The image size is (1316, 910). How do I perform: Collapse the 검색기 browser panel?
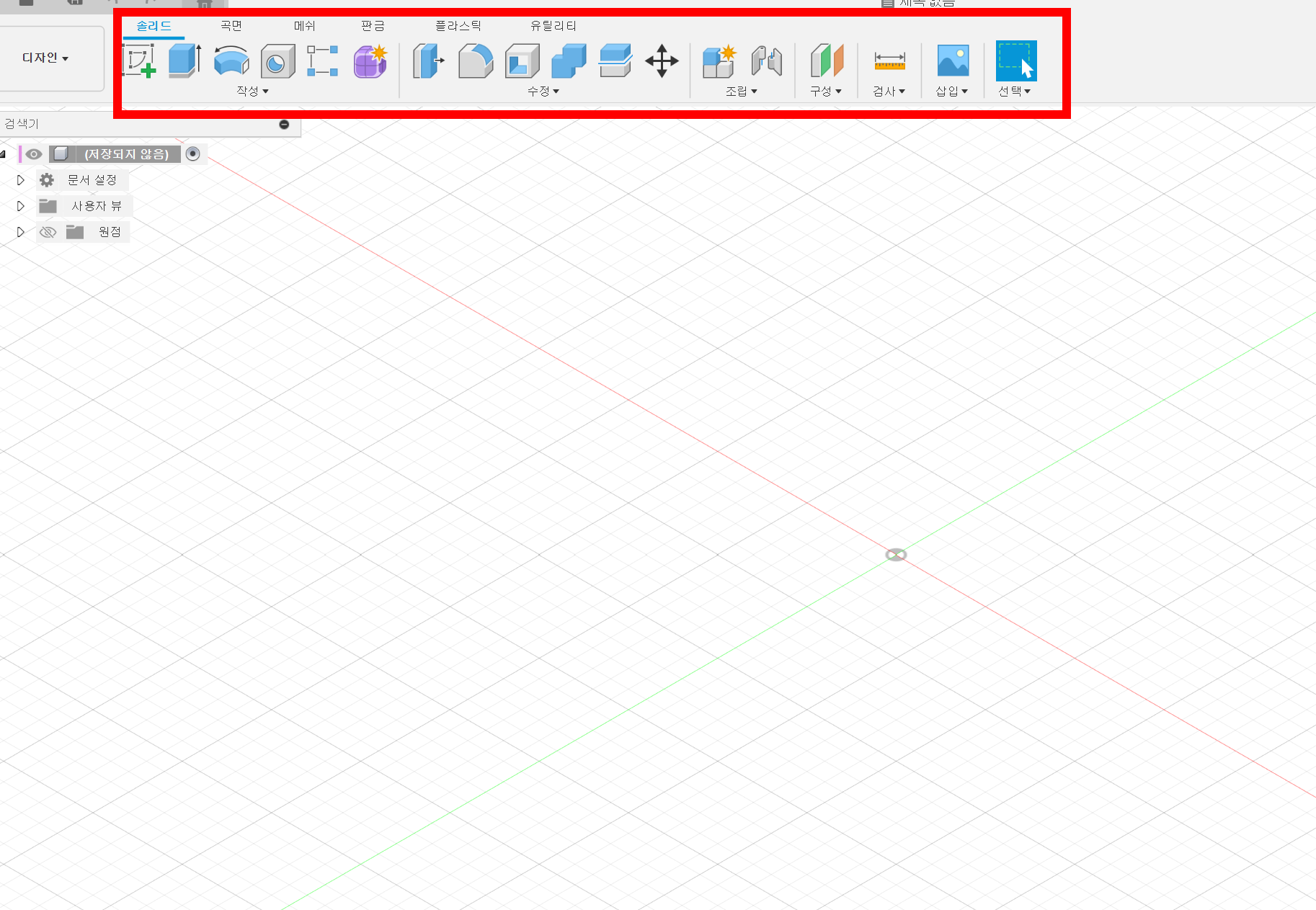tap(284, 125)
